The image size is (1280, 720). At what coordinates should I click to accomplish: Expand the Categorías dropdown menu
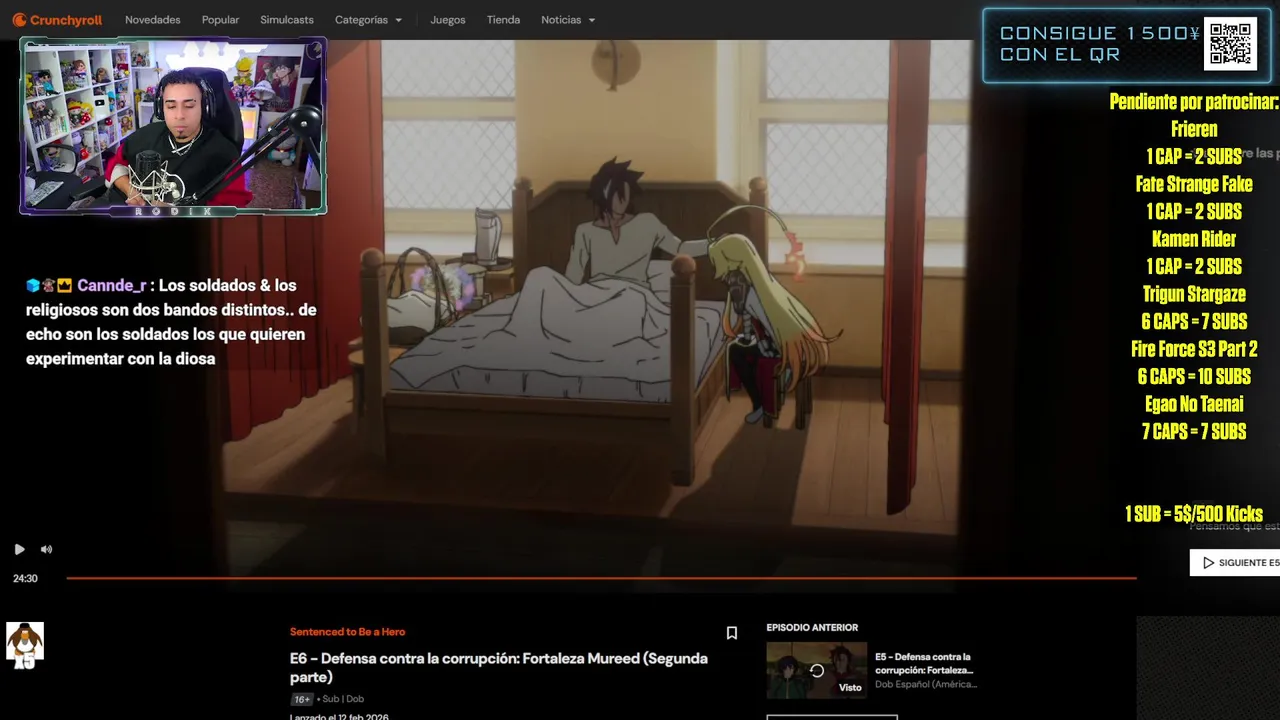(x=368, y=20)
